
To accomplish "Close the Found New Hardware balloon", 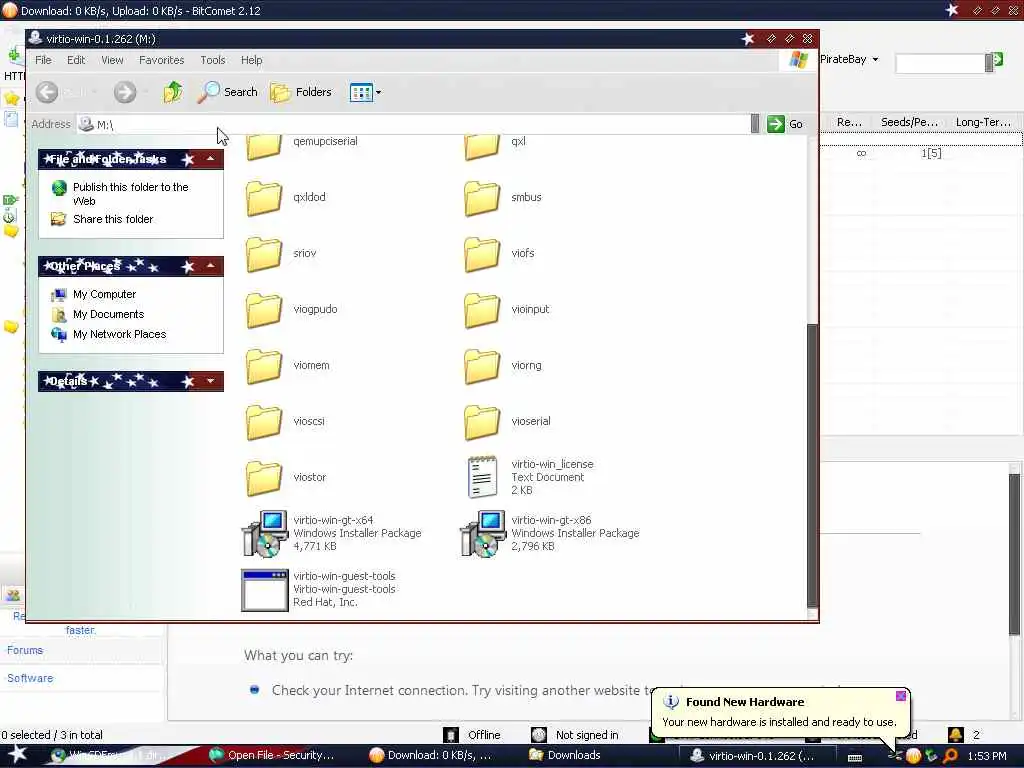I will 901,696.
